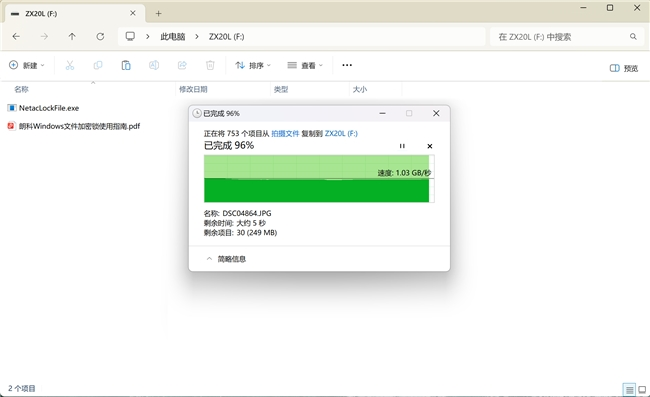Click the computer icon in address bar
This screenshot has height=397, width=650.
pos(130,36)
